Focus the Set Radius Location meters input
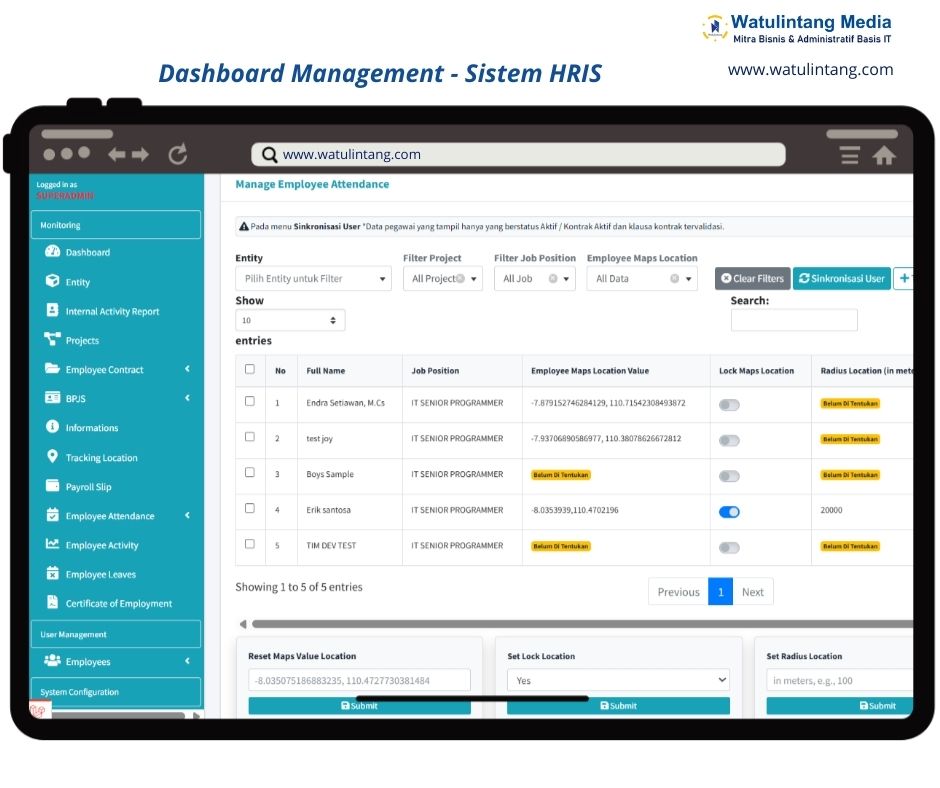 840,680
